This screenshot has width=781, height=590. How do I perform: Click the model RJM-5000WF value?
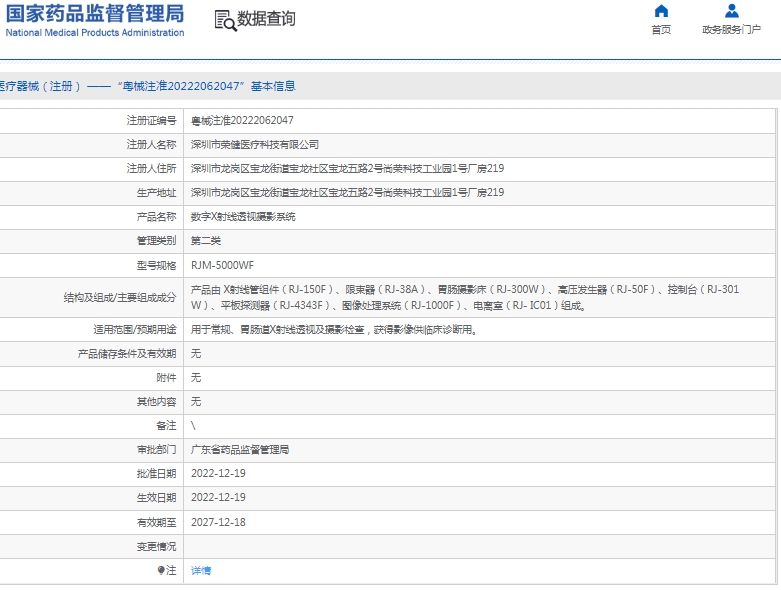coord(222,265)
